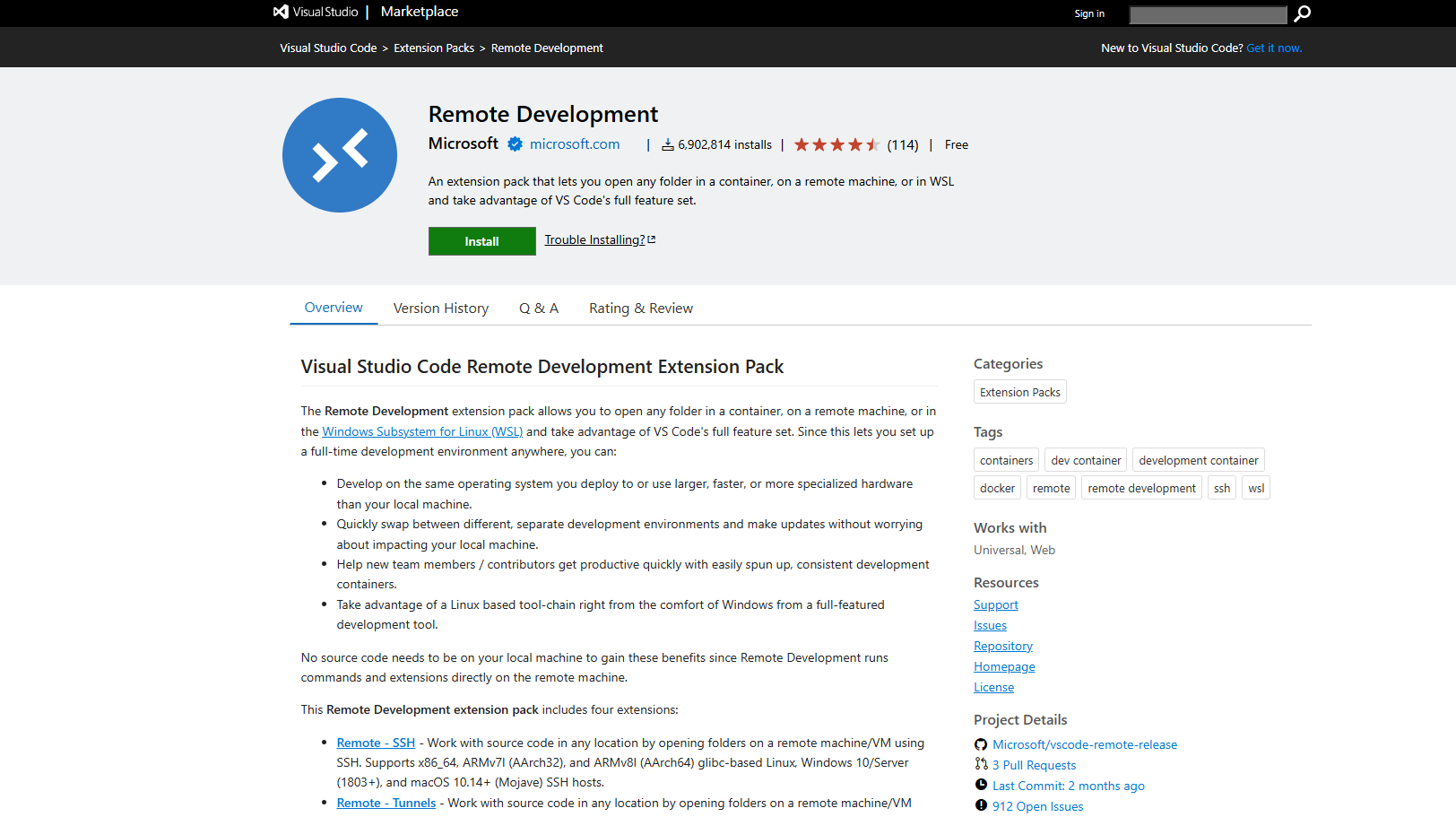Open the Homepage resource link
The width and height of the screenshot is (1456, 817).
tap(1004, 666)
